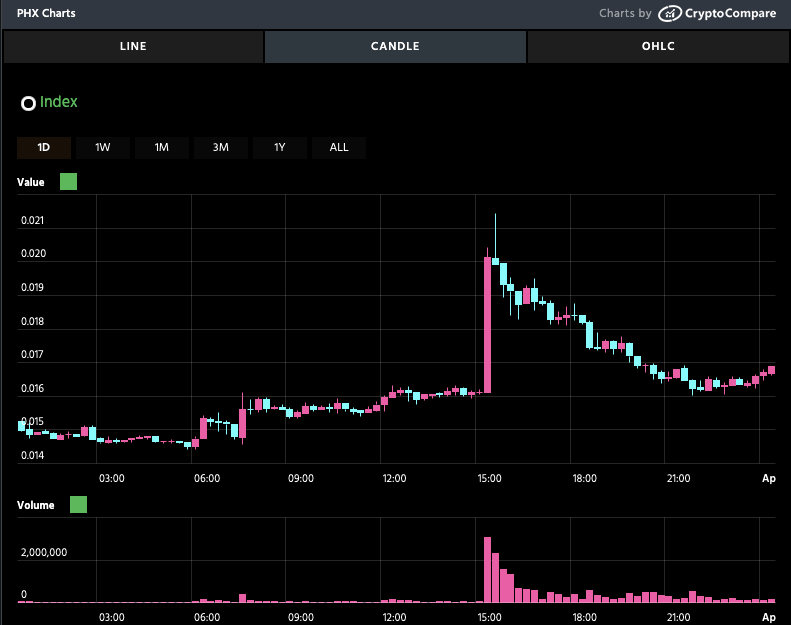Pick the 3M time range
This screenshot has width=791, height=625.
(221, 148)
